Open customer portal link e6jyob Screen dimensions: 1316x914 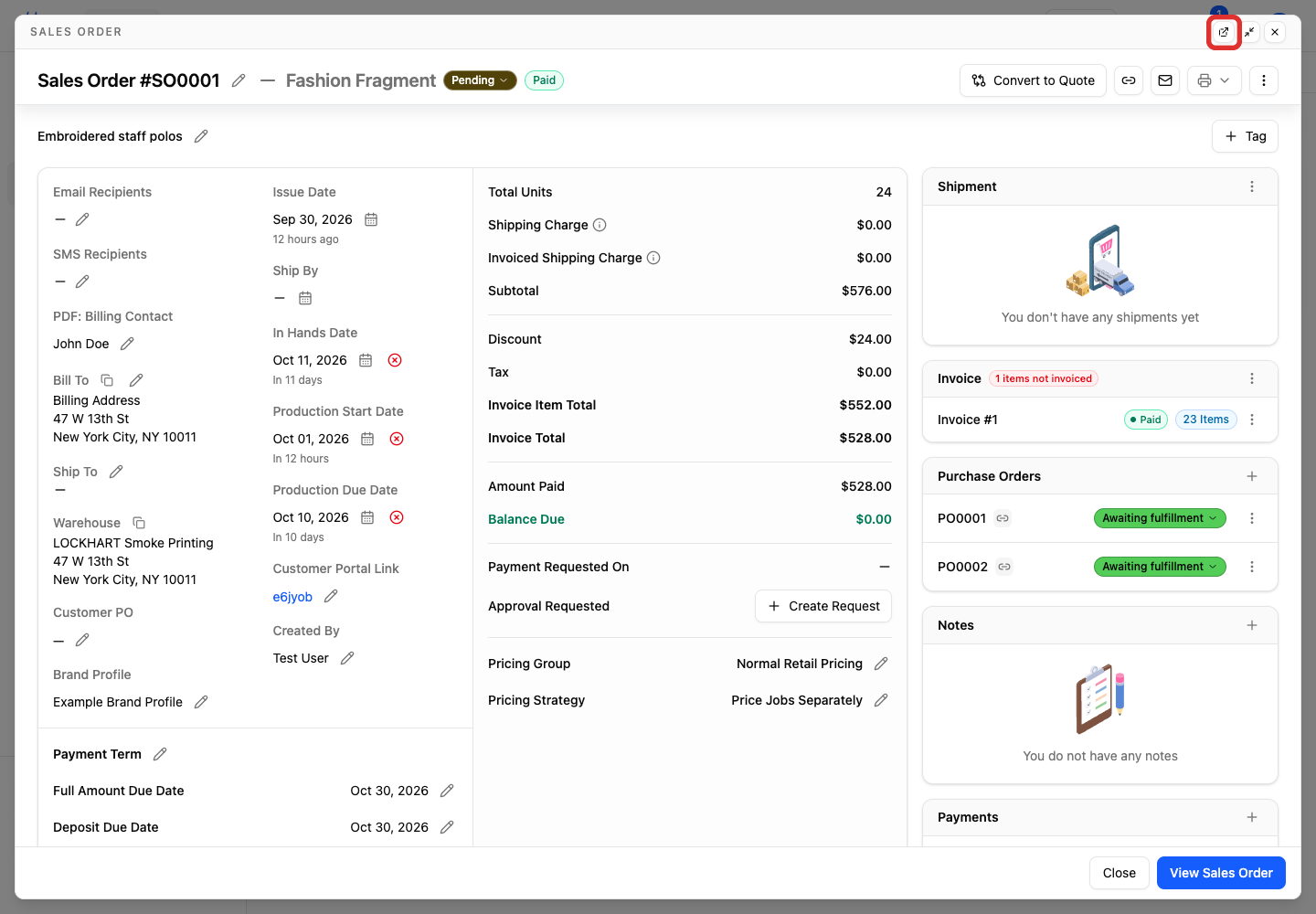click(x=292, y=597)
